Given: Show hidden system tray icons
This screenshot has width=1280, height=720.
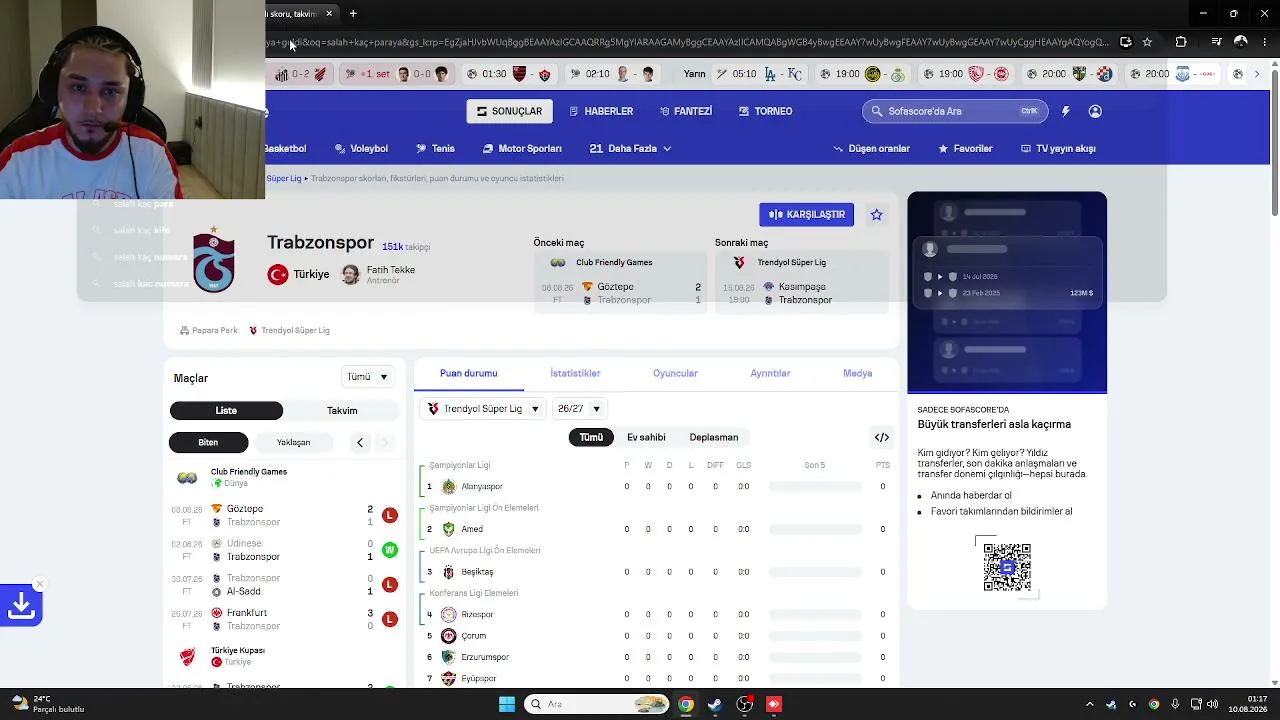Looking at the screenshot, I should (x=1090, y=704).
